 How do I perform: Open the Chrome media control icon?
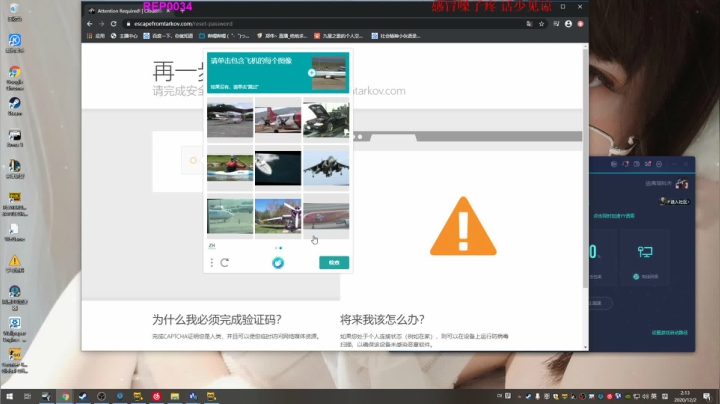[x=556, y=24]
